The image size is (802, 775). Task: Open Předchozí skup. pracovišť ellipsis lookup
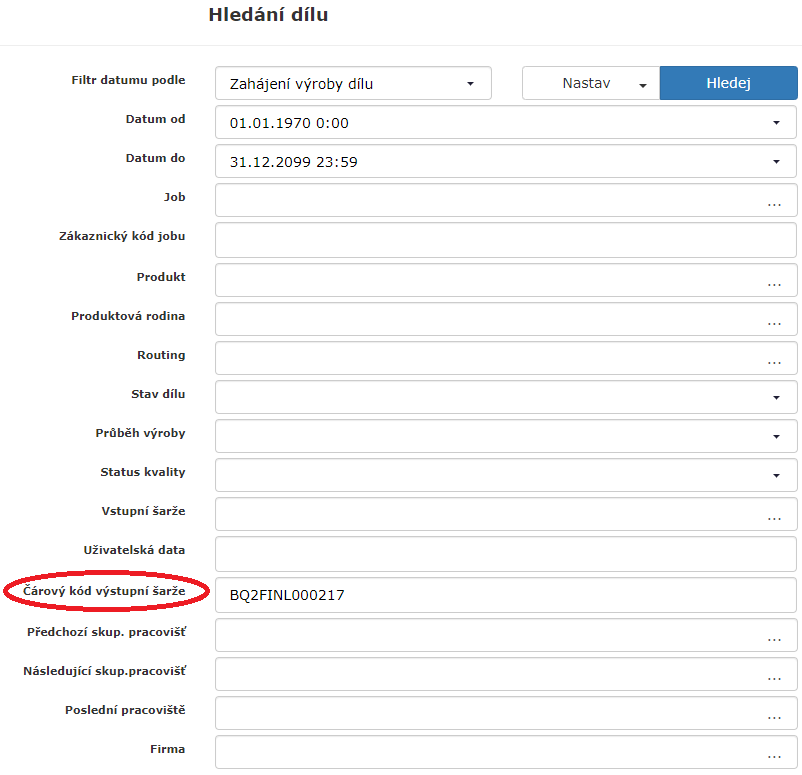point(774,636)
